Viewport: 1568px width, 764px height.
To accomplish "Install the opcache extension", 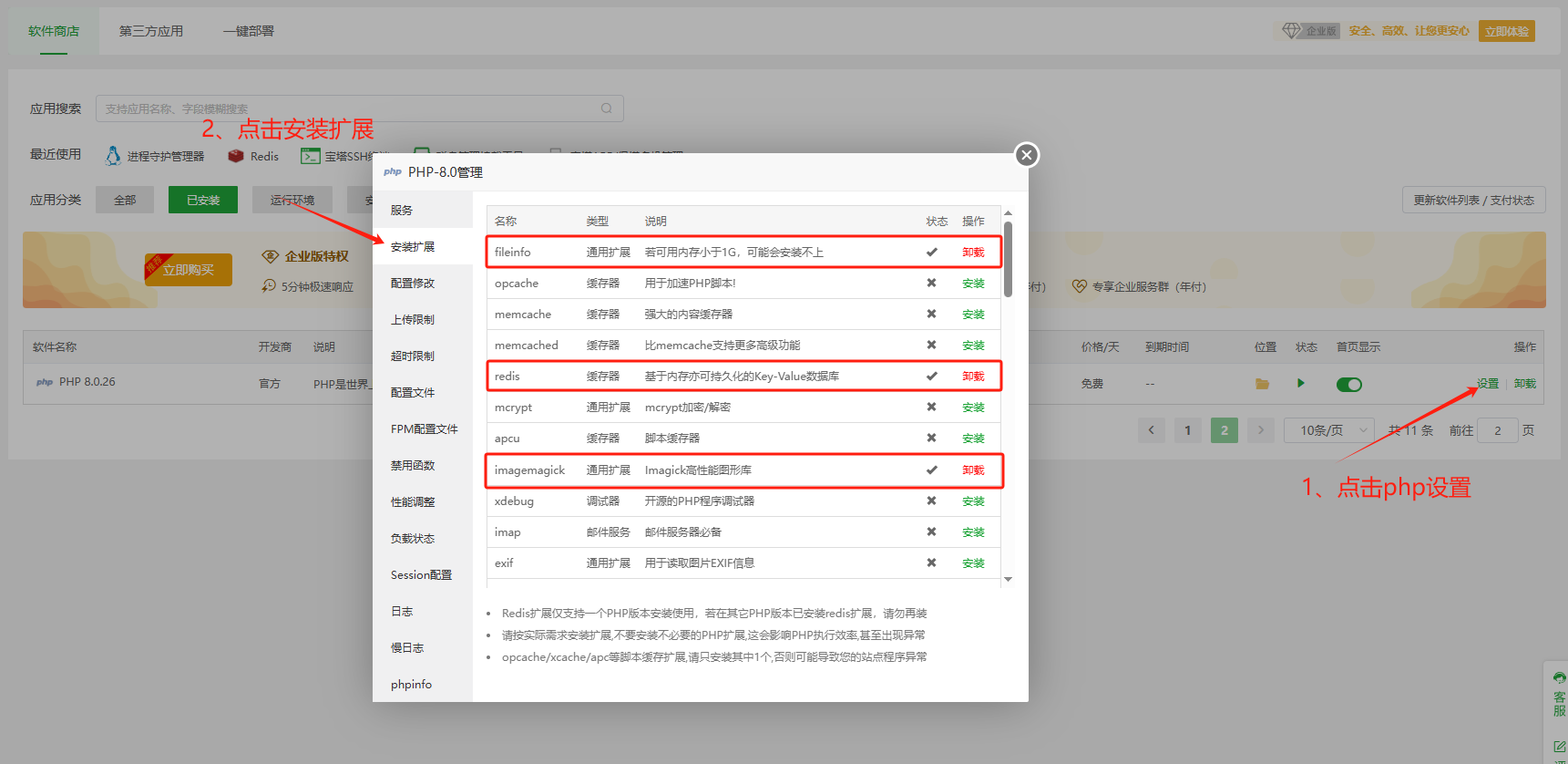I will pyautogui.click(x=973, y=284).
